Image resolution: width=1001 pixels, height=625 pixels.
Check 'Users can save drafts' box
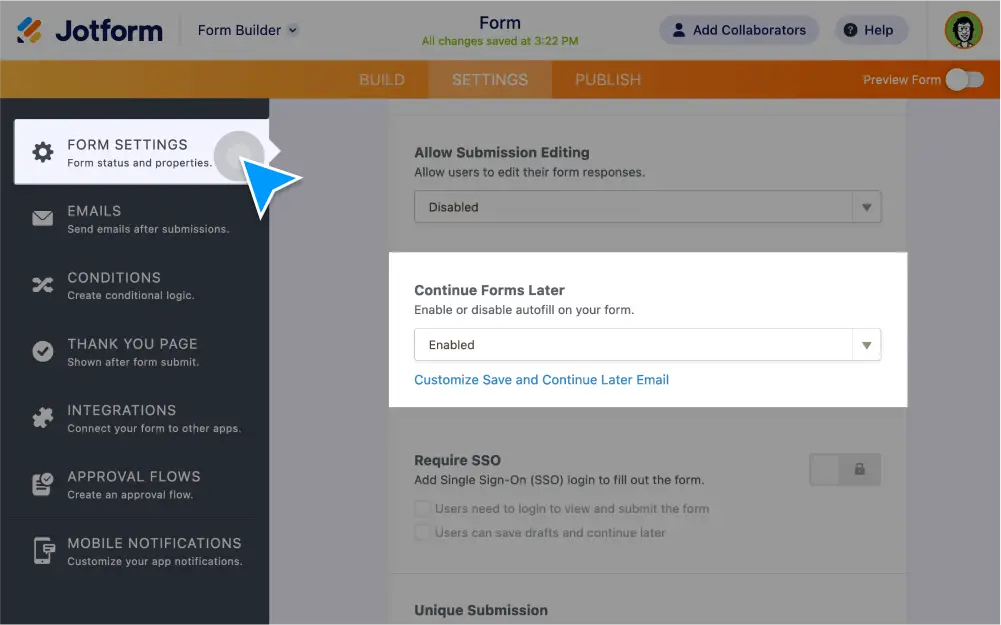pos(423,533)
